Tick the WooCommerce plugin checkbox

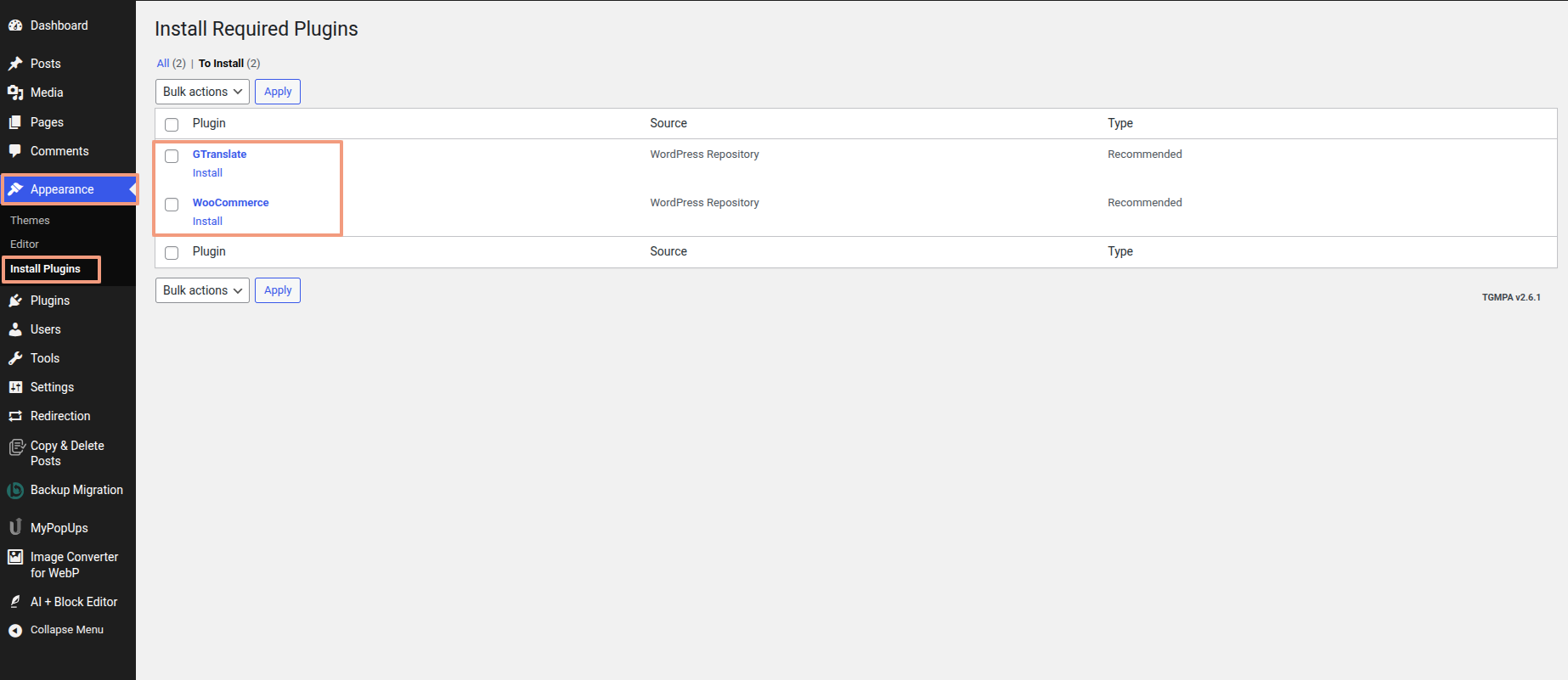pos(172,205)
